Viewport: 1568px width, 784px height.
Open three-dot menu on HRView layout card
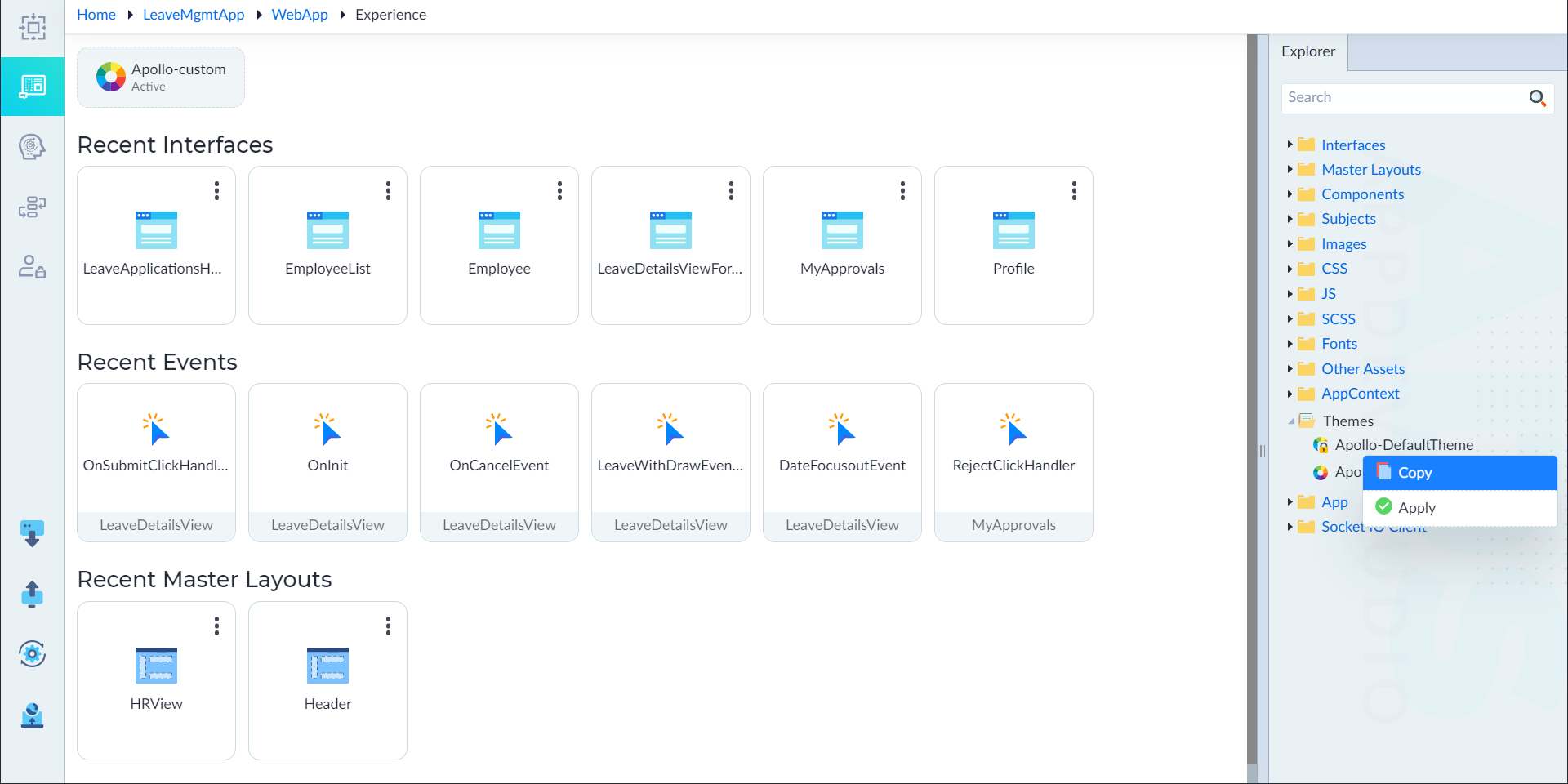[216, 626]
